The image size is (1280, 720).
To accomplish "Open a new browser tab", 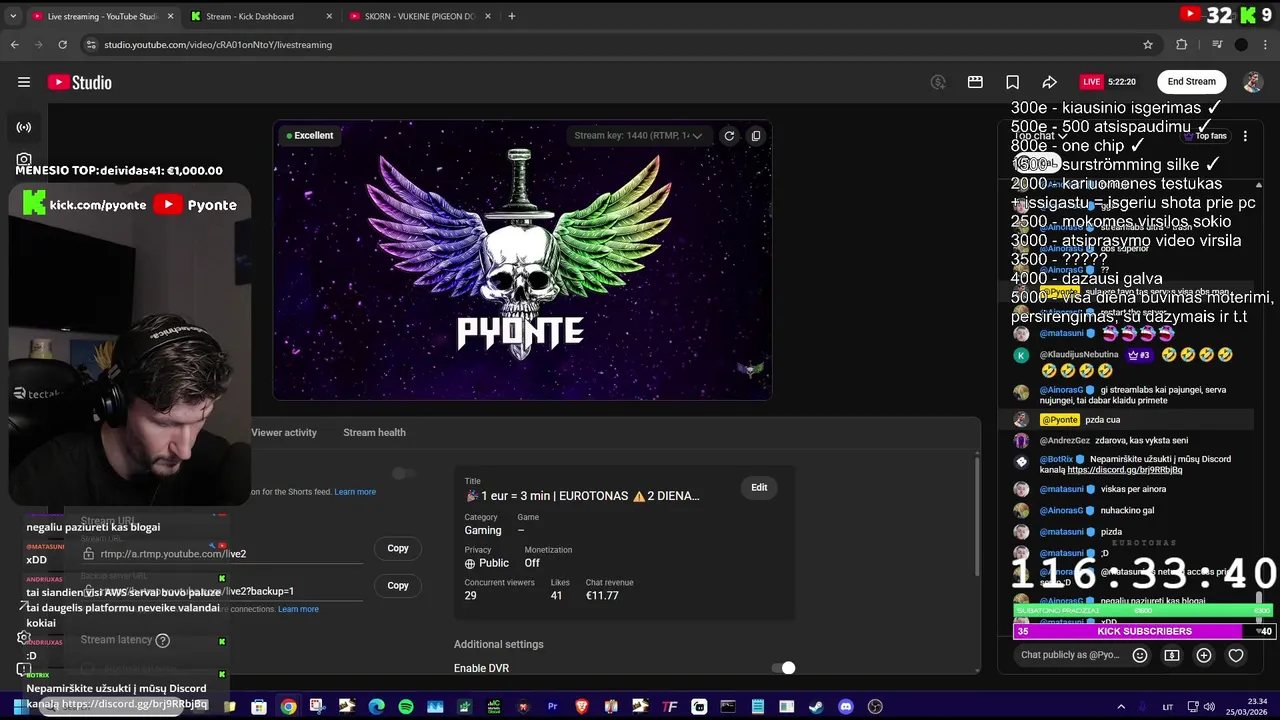I will click(x=511, y=16).
